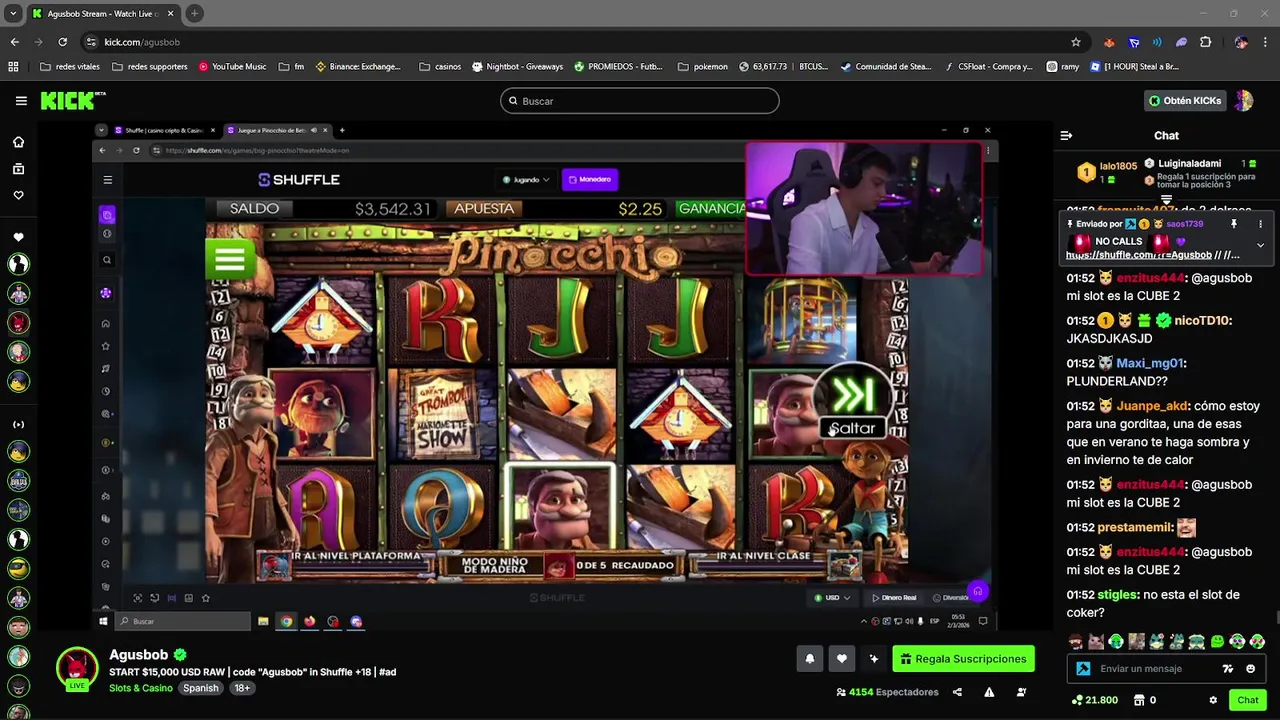Image resolution: width=1280 pixels, height=720 pixels.
Task: Open Agusbob channel avatar
Action: [77, 668]
